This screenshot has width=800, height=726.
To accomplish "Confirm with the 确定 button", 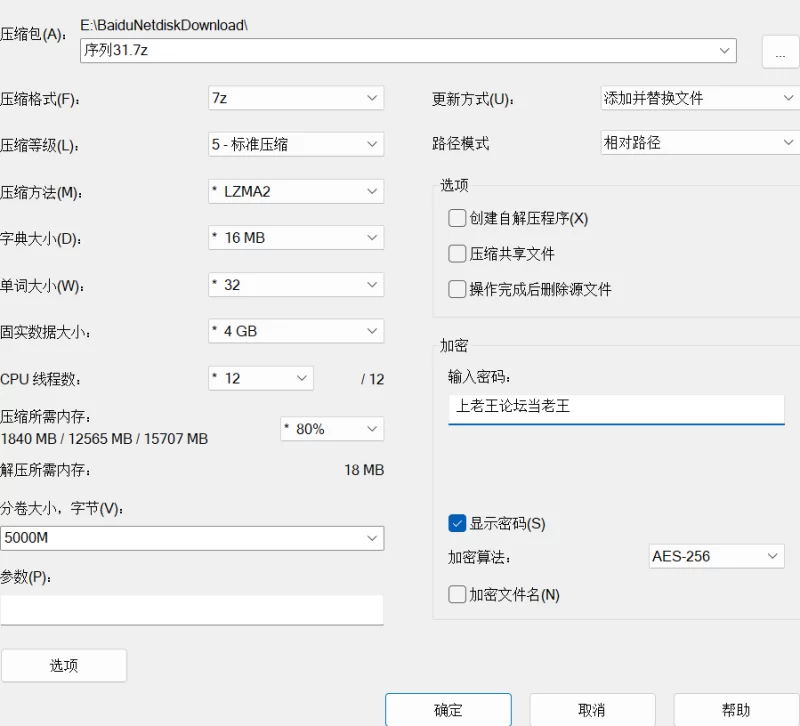I will click(448, 710).
